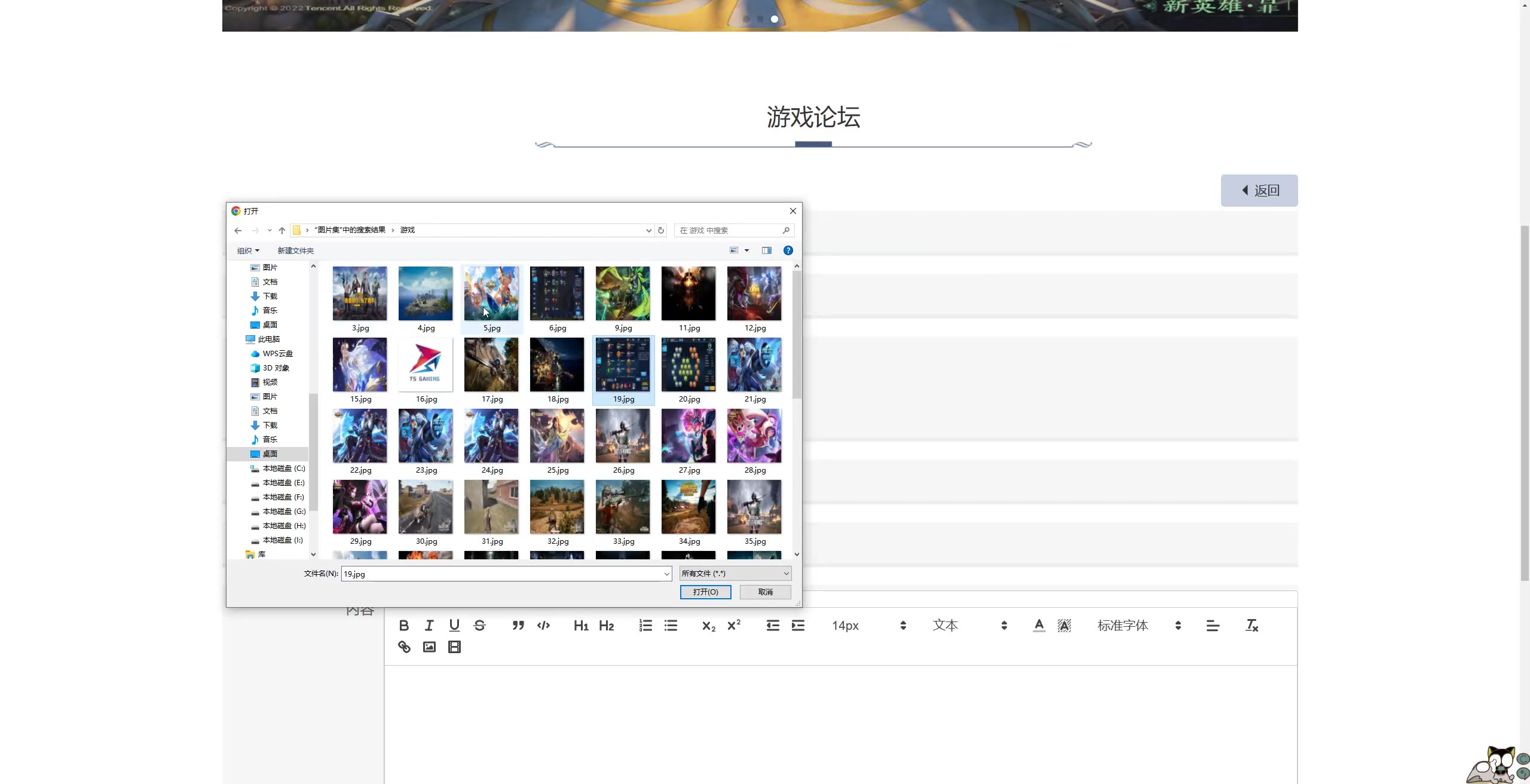
Task: Apply italic formatting
Action: click(x=429, y=625)
